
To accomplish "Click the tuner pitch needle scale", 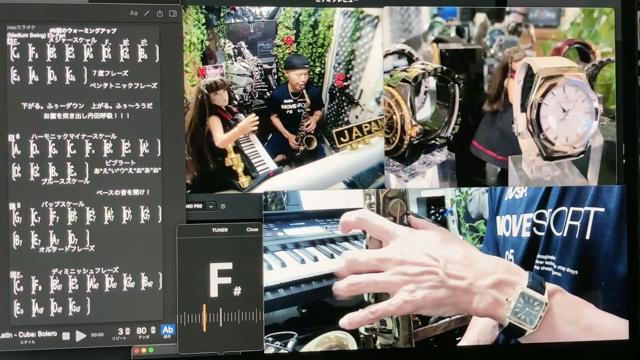I will pos(220,317).
